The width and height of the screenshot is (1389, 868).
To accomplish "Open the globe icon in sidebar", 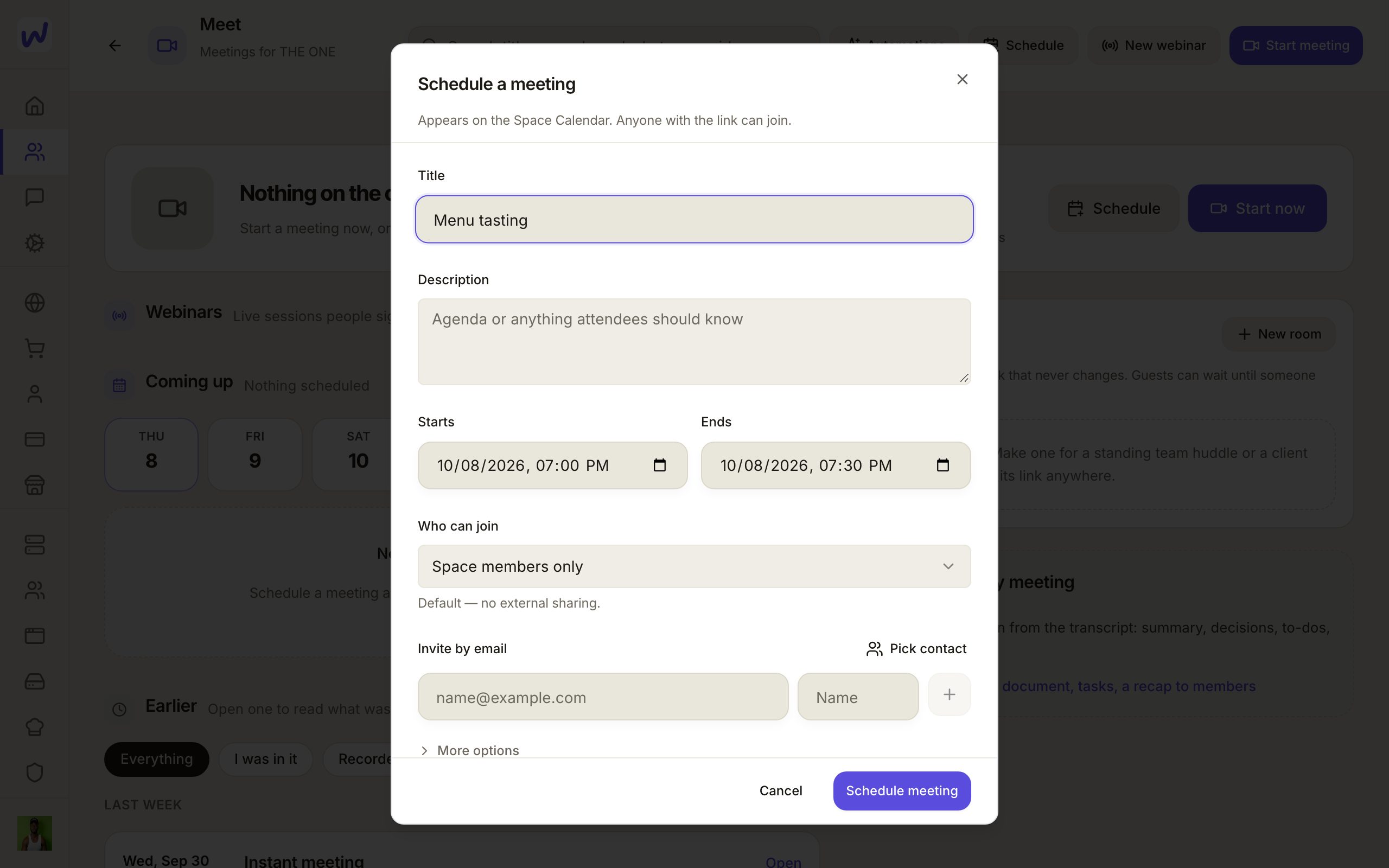I will 34,303.
